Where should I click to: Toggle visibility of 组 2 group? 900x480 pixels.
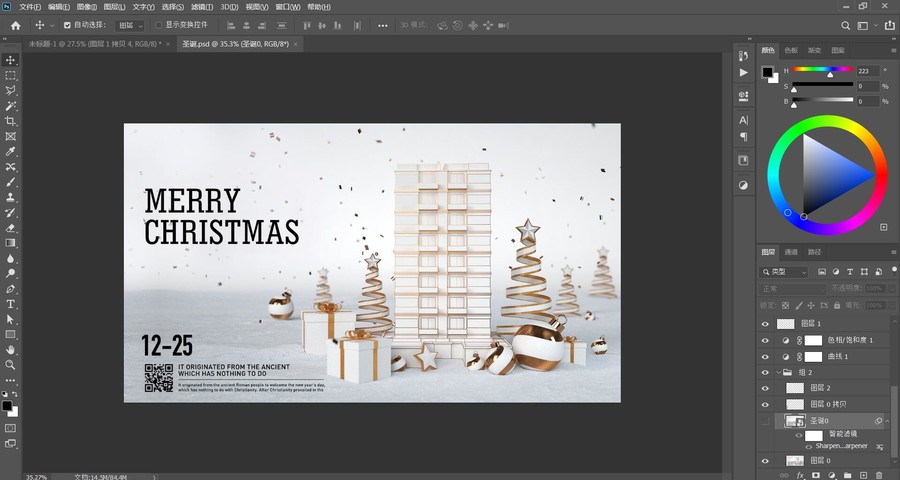[765, 373]
